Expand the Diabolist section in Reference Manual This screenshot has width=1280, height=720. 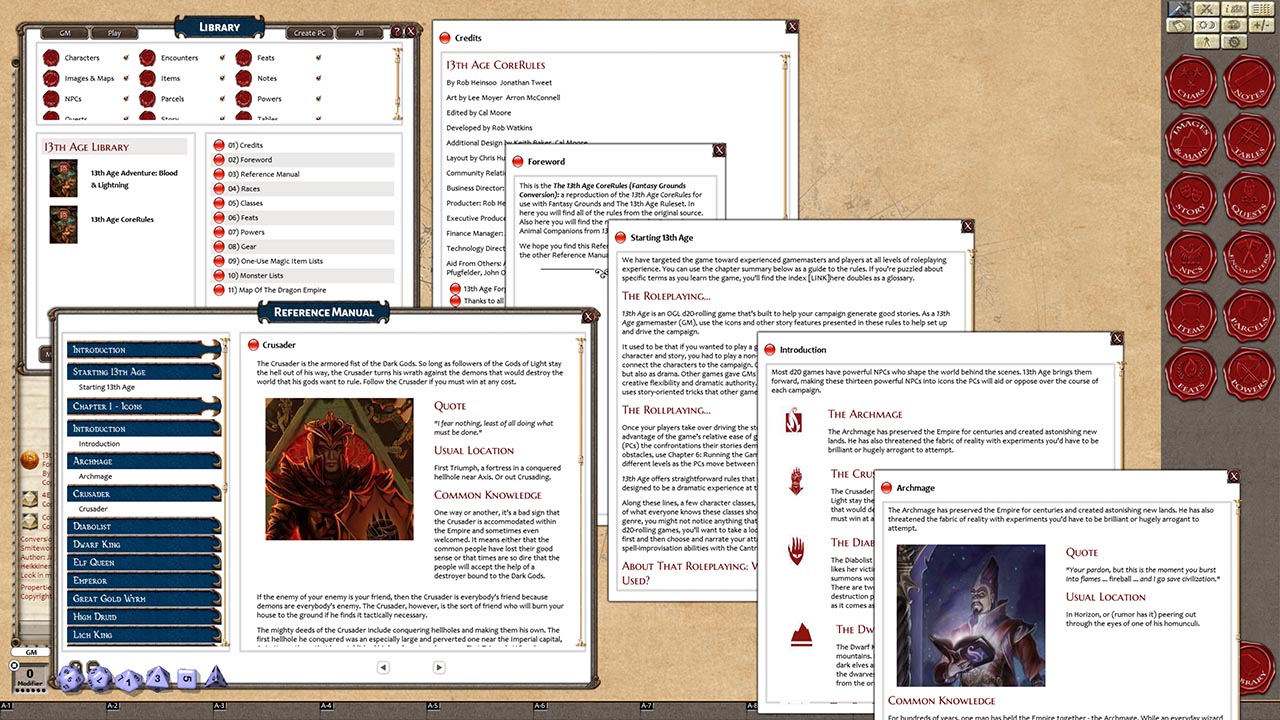[x=143, y=526]
